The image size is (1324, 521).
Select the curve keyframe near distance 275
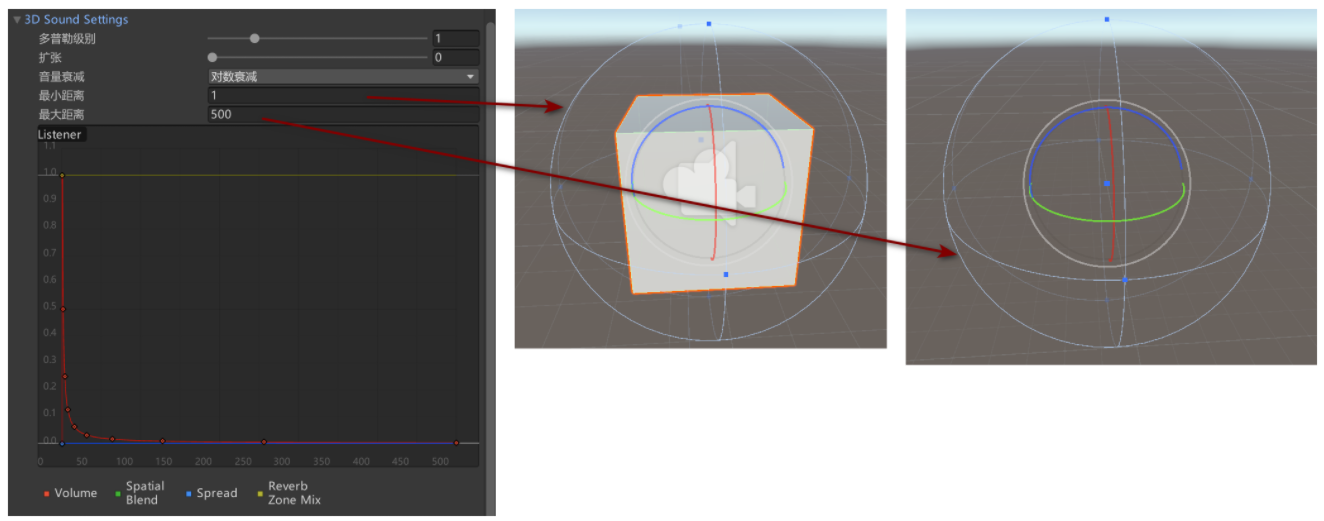pos(263,442)
